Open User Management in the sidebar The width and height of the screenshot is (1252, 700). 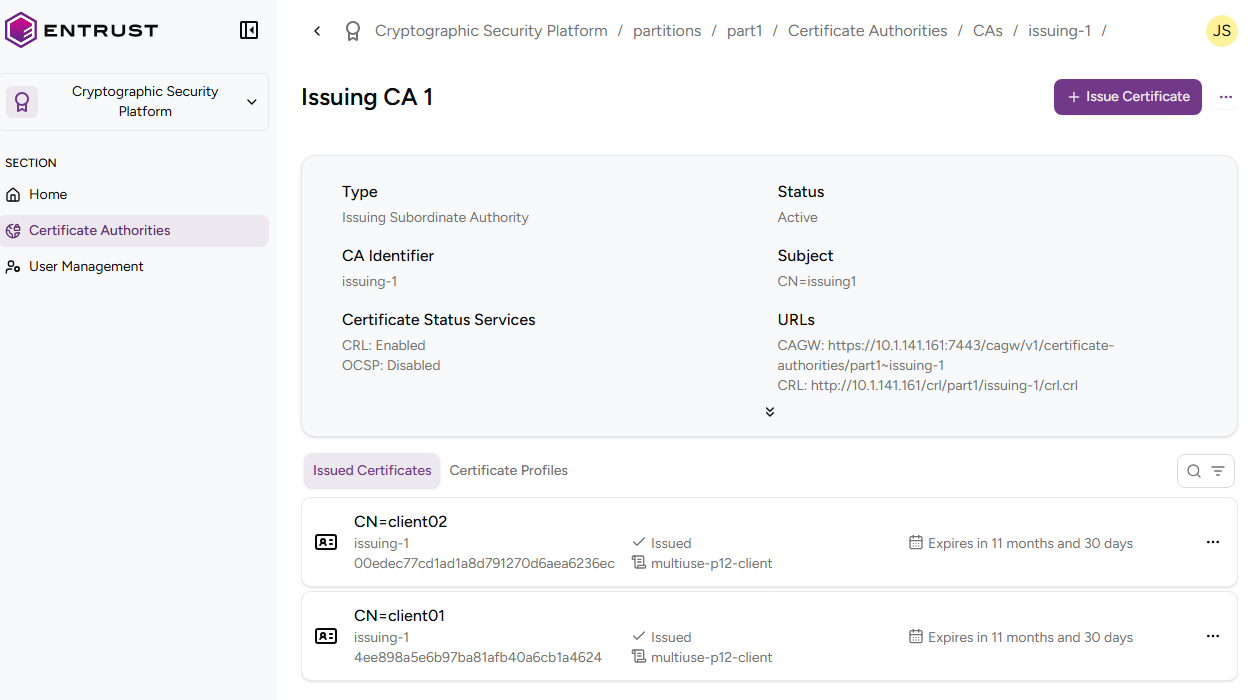[86, 266]
